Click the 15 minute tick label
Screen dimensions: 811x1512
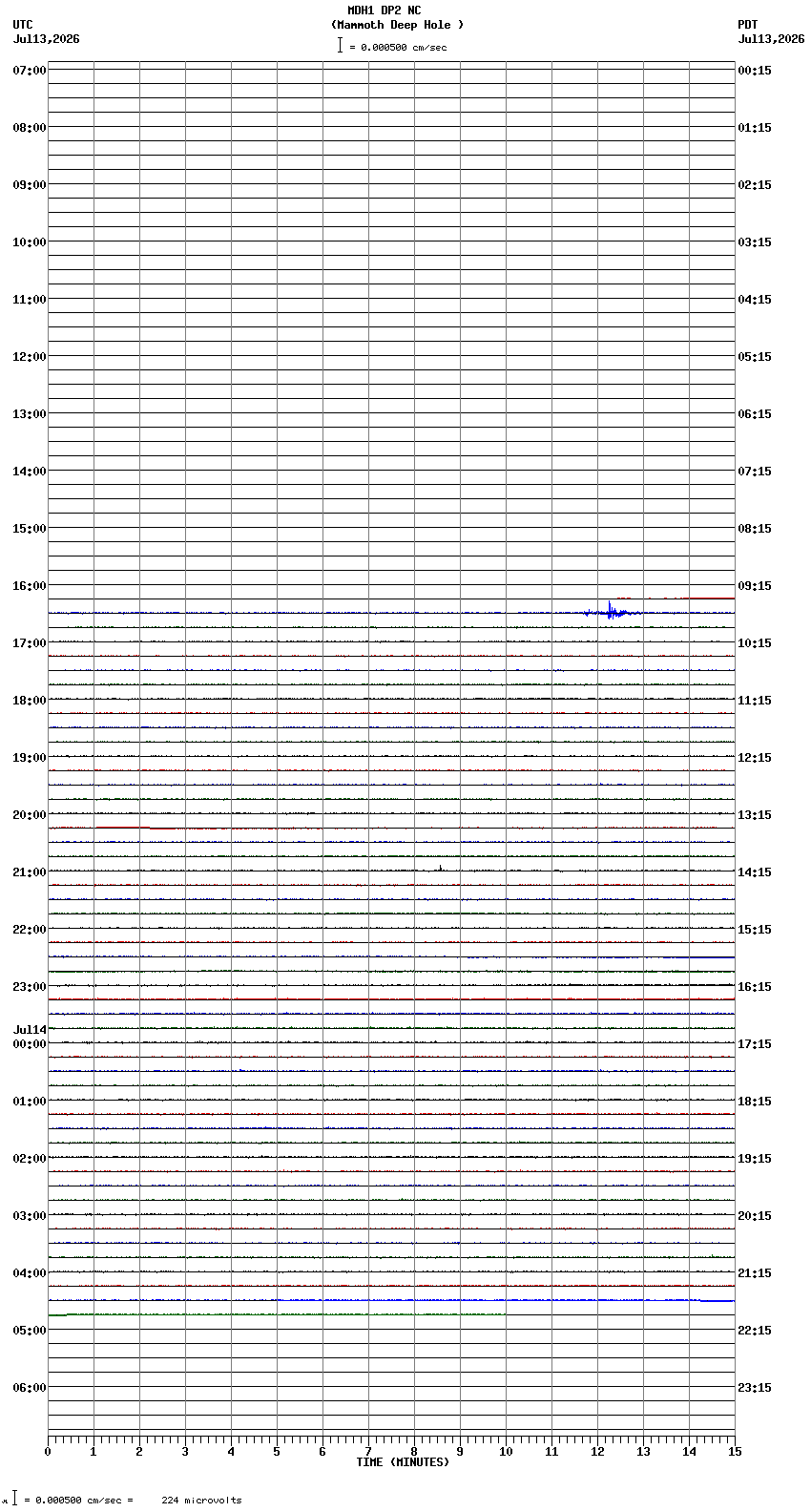pyautogui.click(x=734, y=1452)
